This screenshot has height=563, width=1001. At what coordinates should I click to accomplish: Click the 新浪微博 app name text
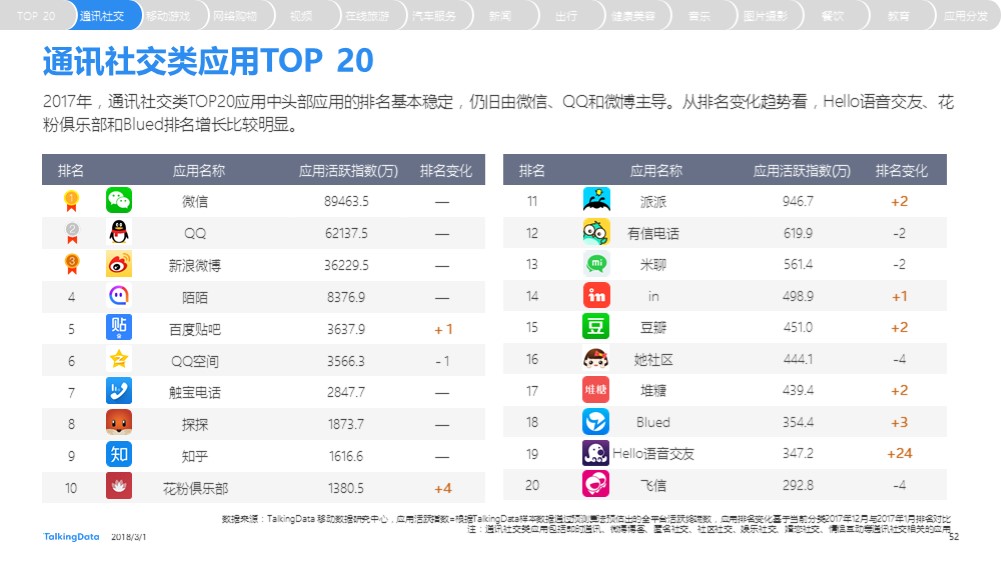tap(195, 266)
